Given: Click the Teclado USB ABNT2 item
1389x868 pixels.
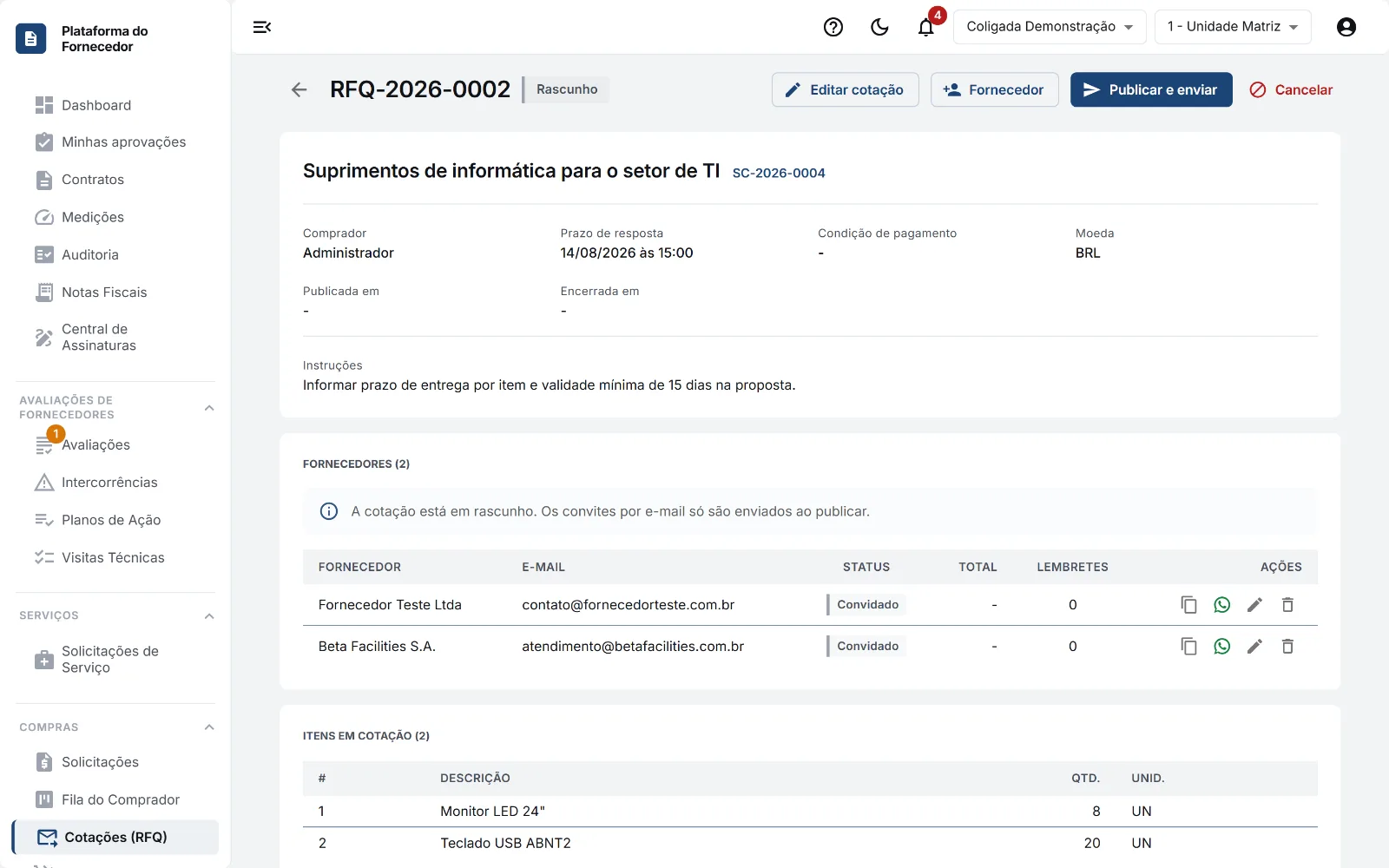Looking at the screenshot, I should (x=505, y=844).
